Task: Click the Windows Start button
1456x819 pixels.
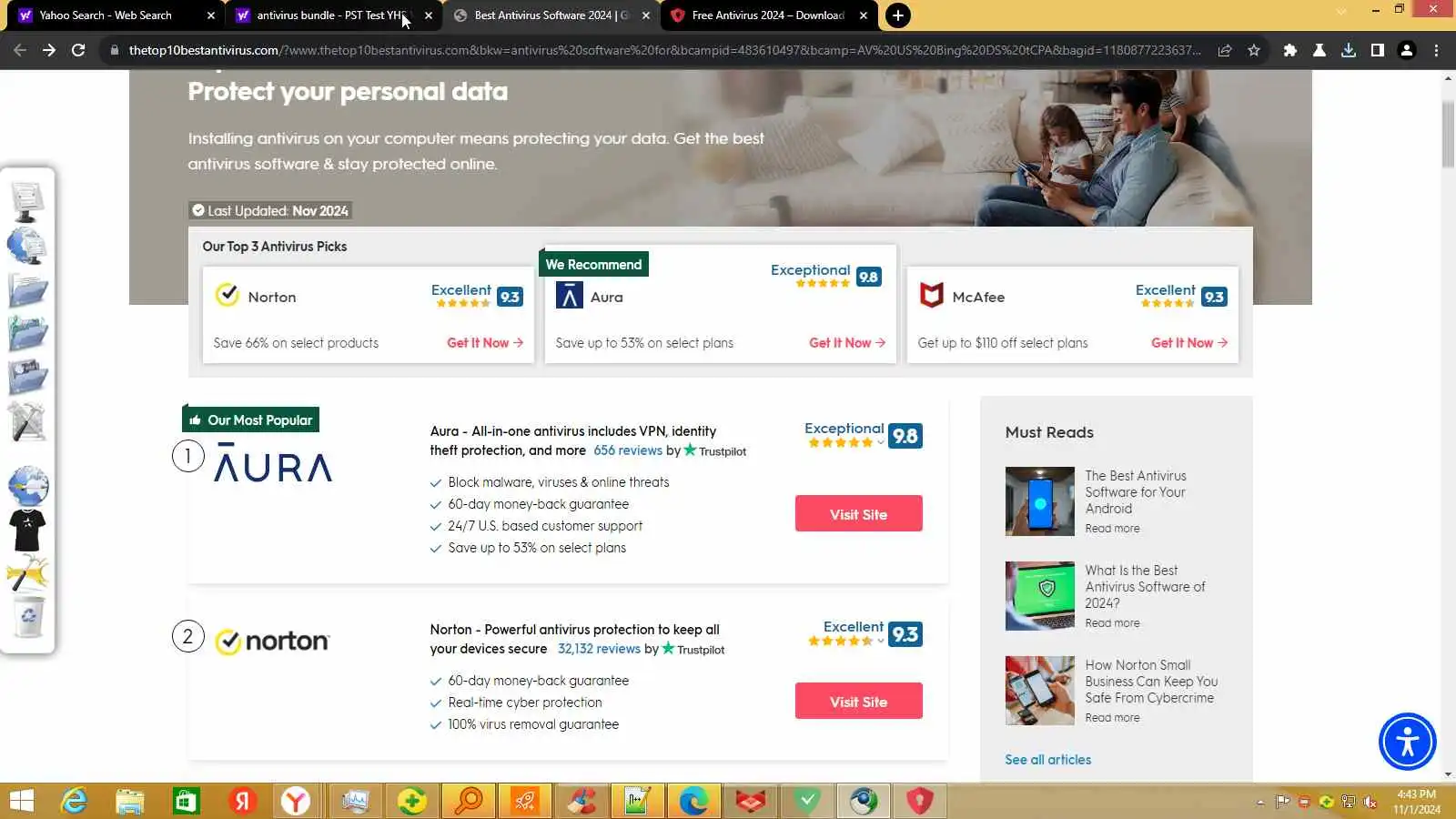Action: (x=21, y=801)
